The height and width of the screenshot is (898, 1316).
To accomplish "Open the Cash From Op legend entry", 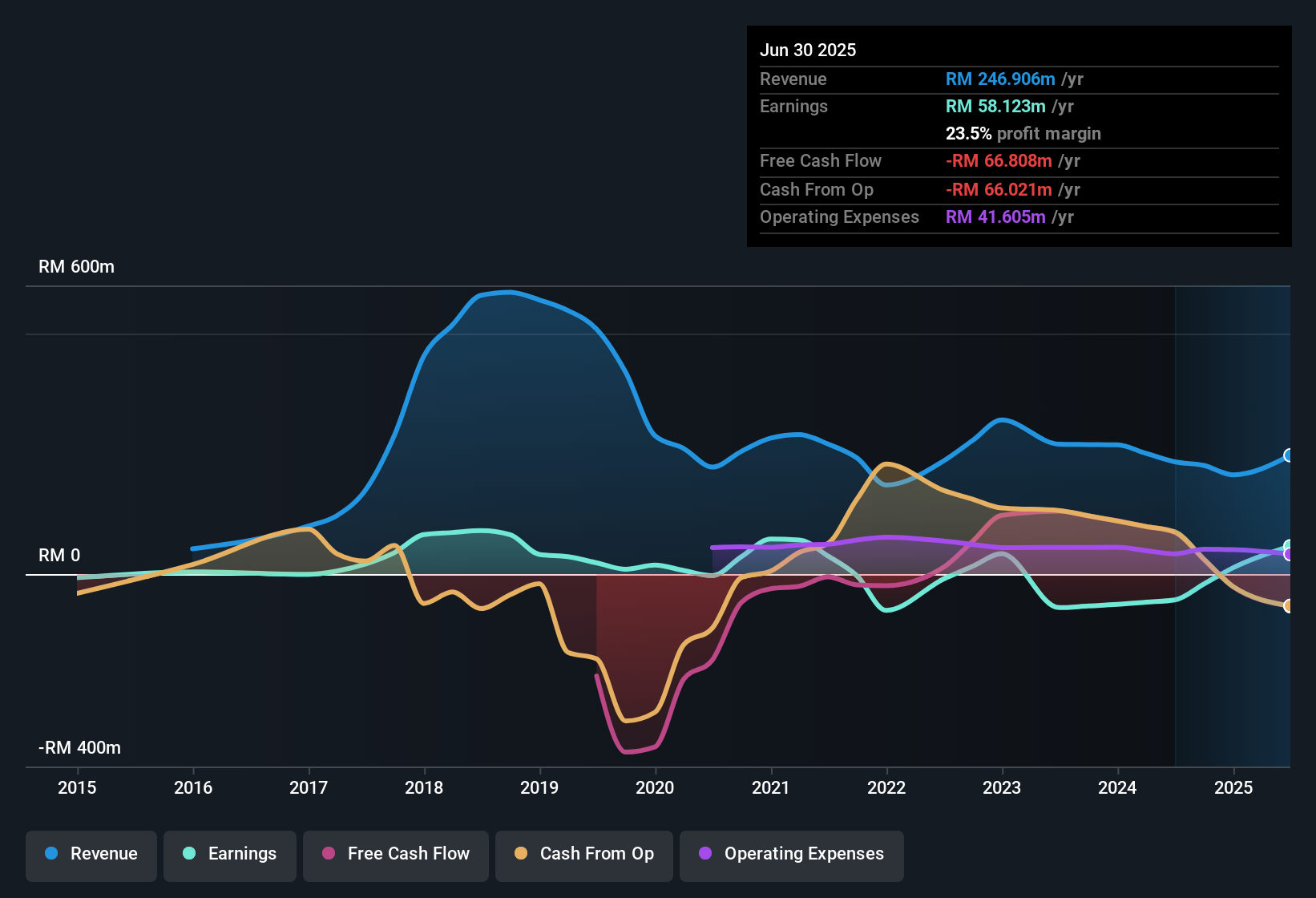I will pyautogui.click(x=583, y=854).
